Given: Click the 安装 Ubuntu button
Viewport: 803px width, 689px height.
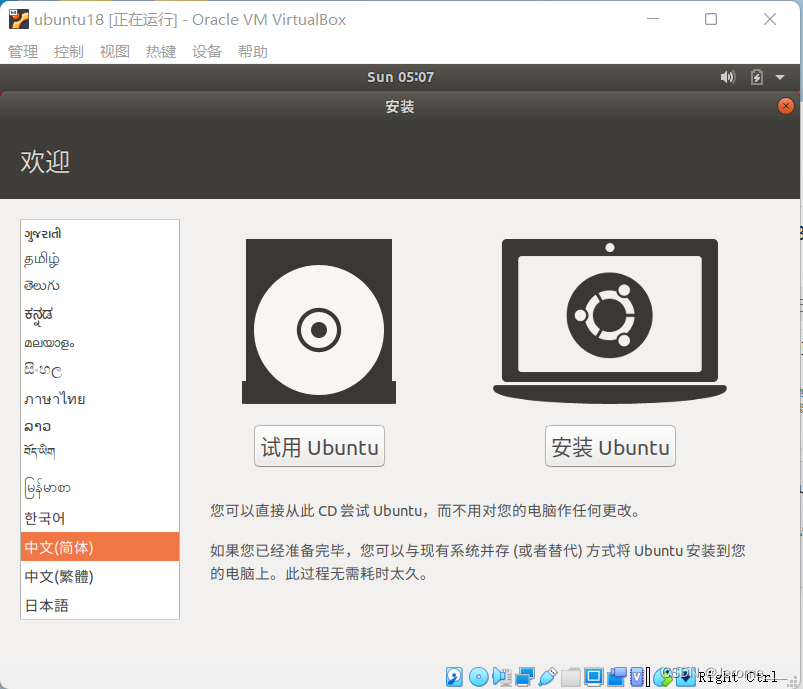Looking at the screenshot, I should pyautogui.click(x=610, y=446).
